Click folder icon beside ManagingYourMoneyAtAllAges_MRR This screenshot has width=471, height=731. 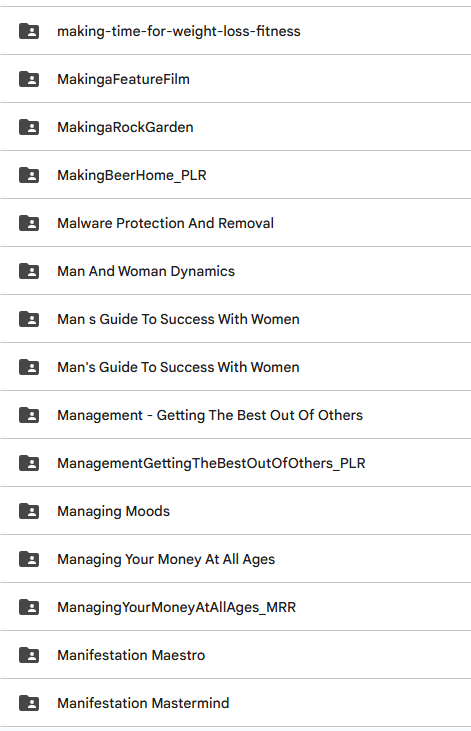pos(29,607)
